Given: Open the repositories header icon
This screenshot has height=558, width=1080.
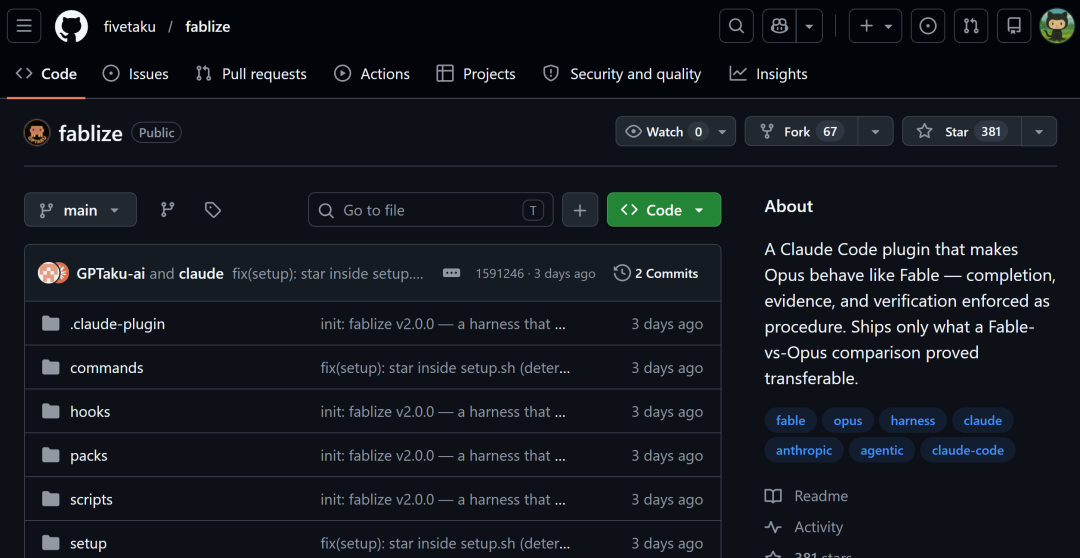Looking at the screenshot, I should (x=1014, y=26).
